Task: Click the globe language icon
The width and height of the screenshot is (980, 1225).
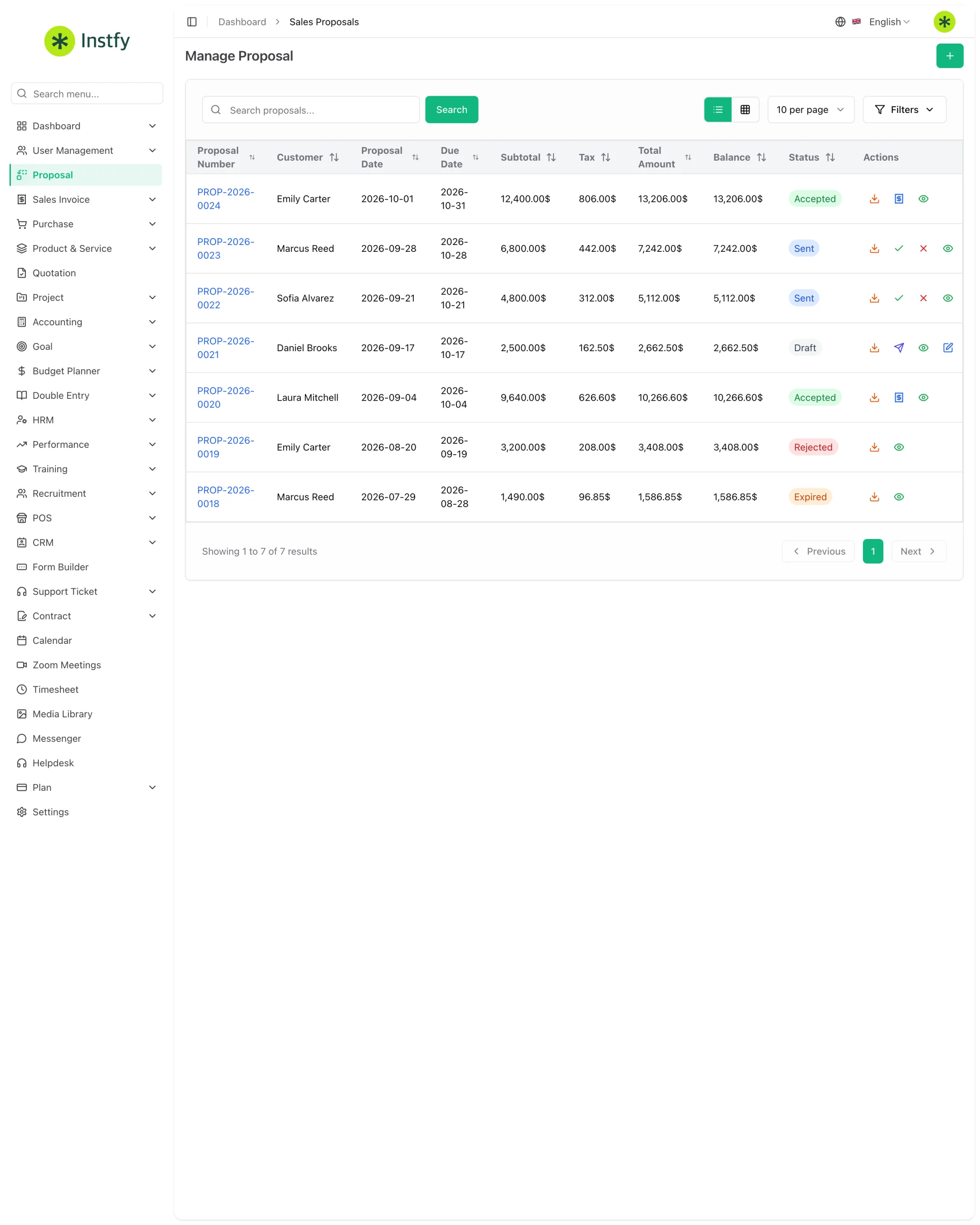Action: pyautogui.click(x=840, y=22)
